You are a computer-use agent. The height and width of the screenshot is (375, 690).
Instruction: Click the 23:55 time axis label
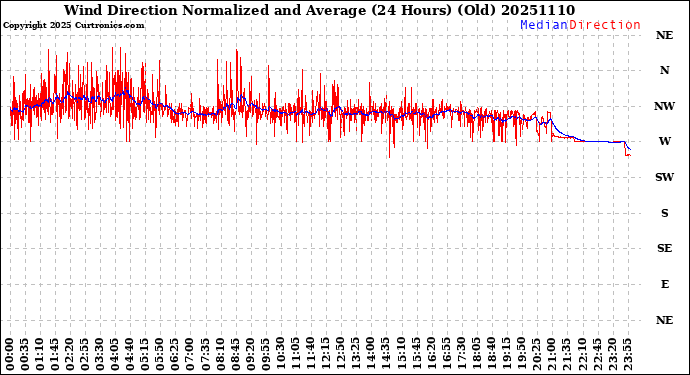tap(627, 354)
